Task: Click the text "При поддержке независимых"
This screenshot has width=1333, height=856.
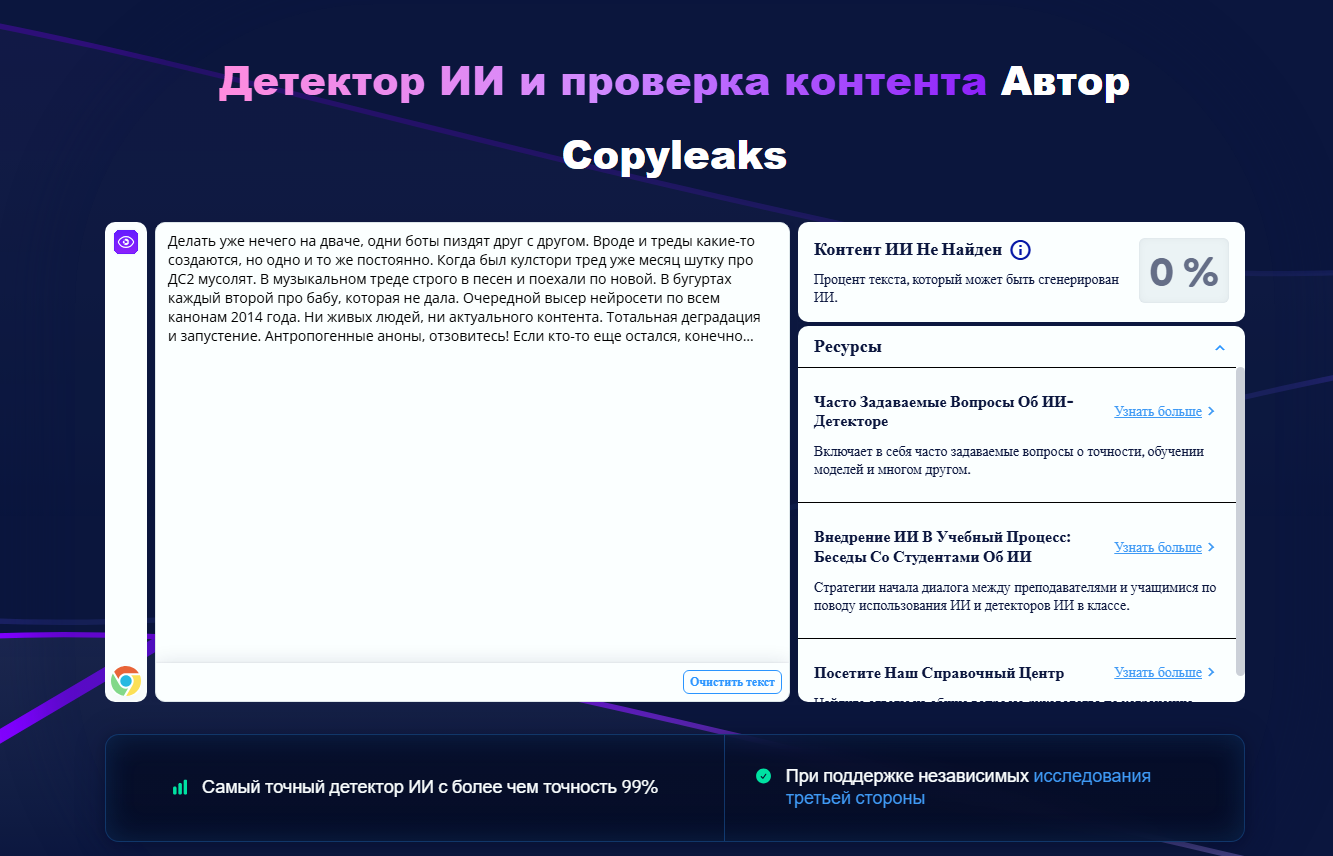Action: point(907,776)
